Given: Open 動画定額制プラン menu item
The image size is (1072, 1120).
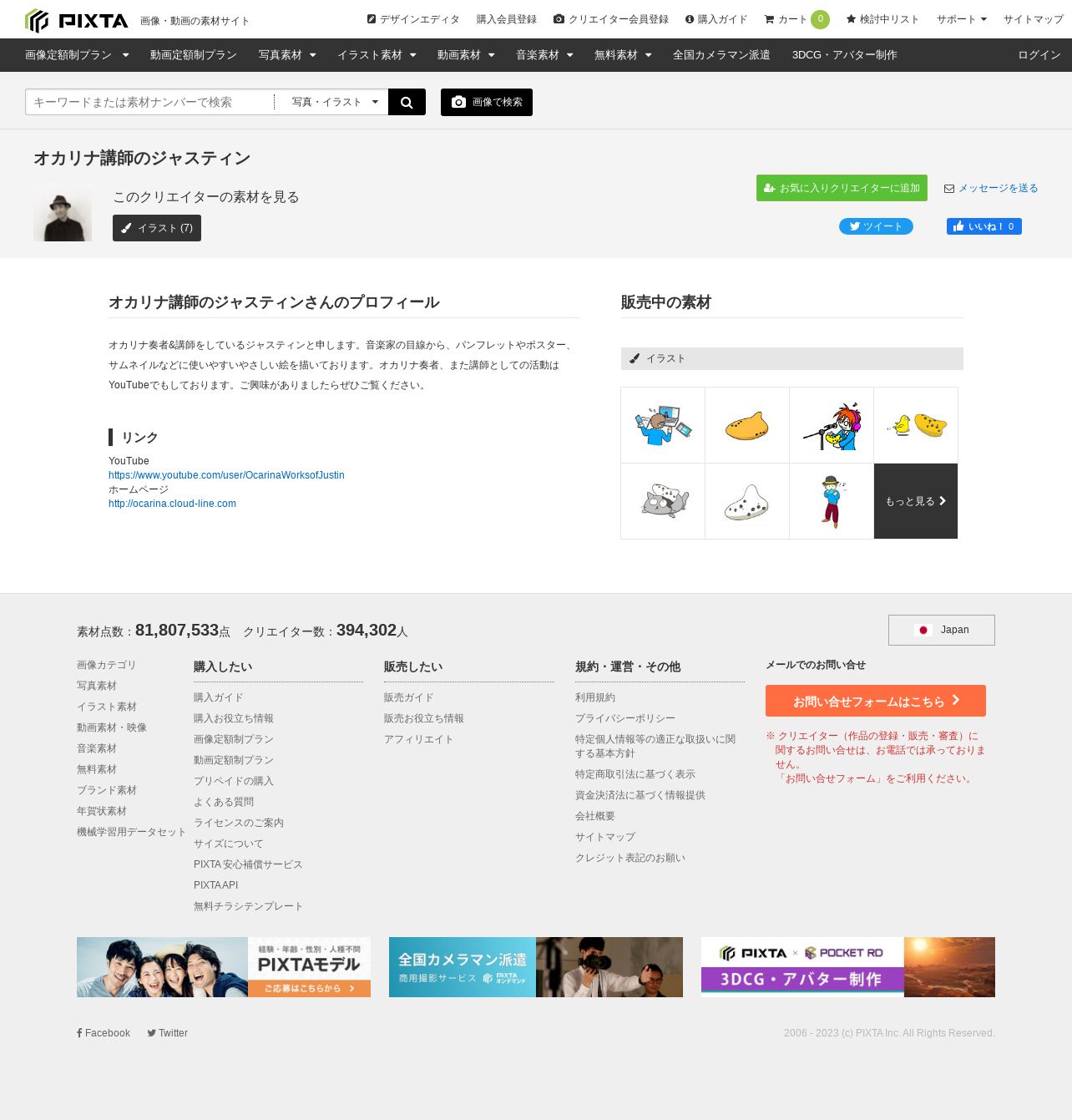Looking at the screenshot, I should [x=194, y=55].
